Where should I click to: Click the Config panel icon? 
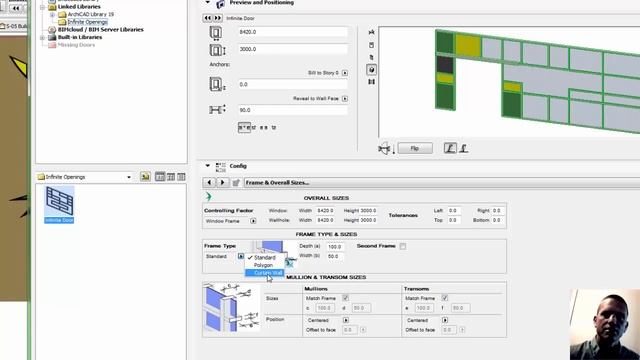pos(220,167)
